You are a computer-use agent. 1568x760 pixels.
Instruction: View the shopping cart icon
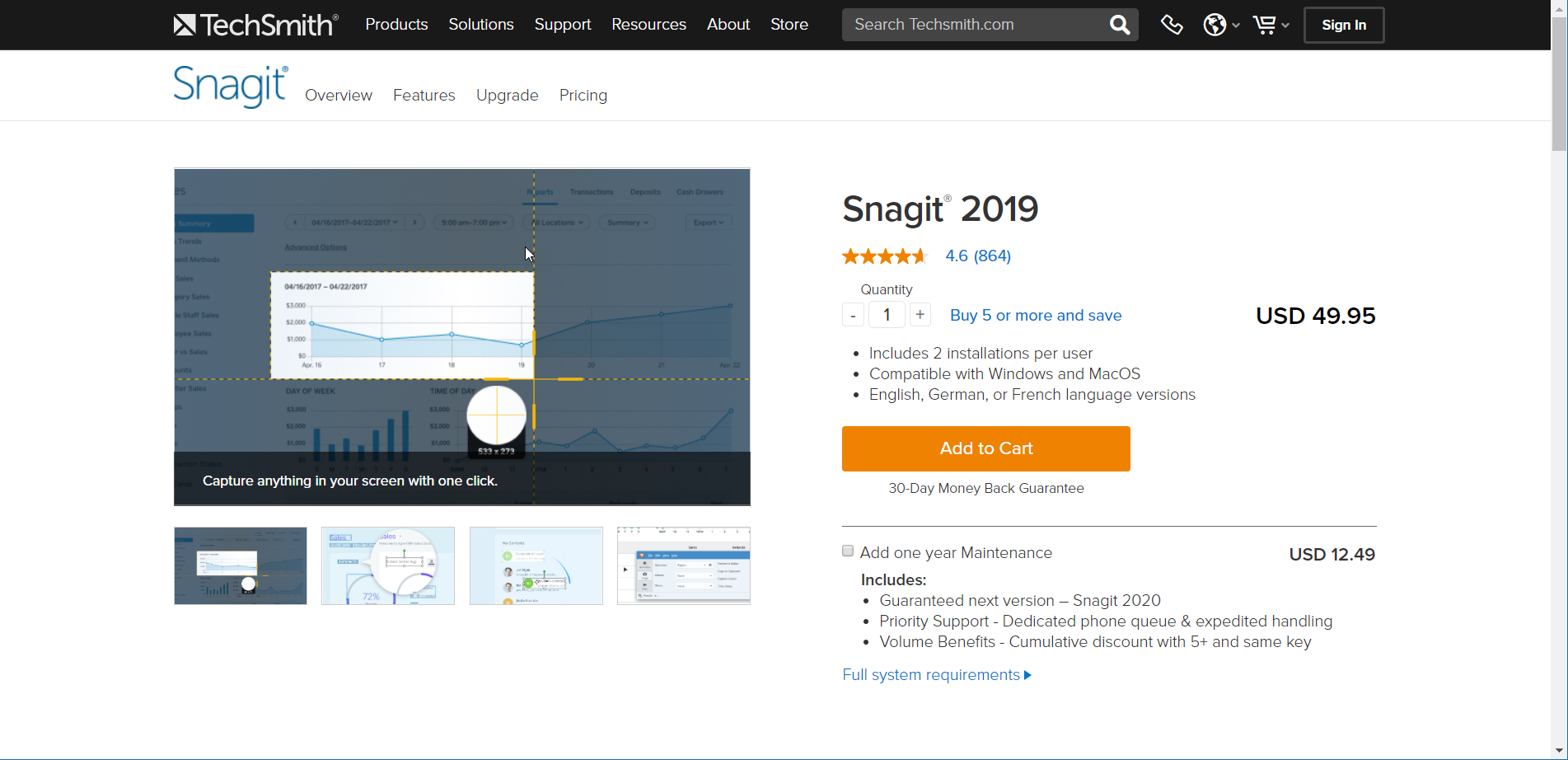pos(1263,25)
